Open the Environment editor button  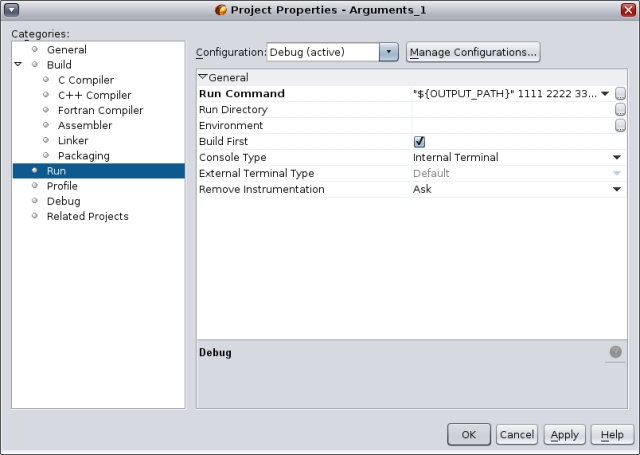point(620,126)
